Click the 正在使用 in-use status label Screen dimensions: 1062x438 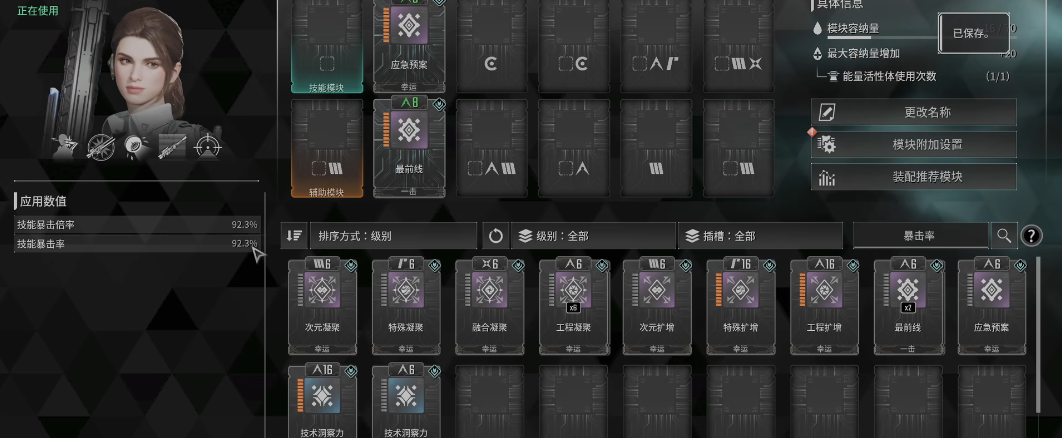pyautogui.click(x=38, y=10)
